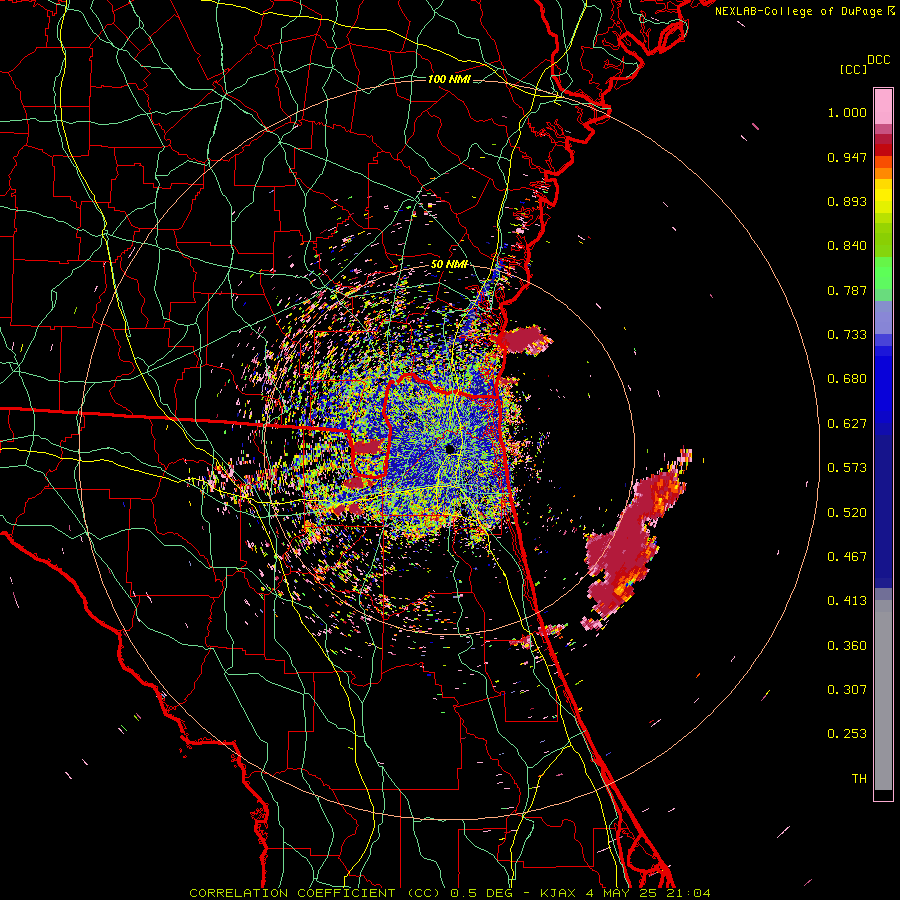Click the crimson echo blob on the northeast coast
The height and width of the screenshot is (900, 900).
[x=525, y=339]
